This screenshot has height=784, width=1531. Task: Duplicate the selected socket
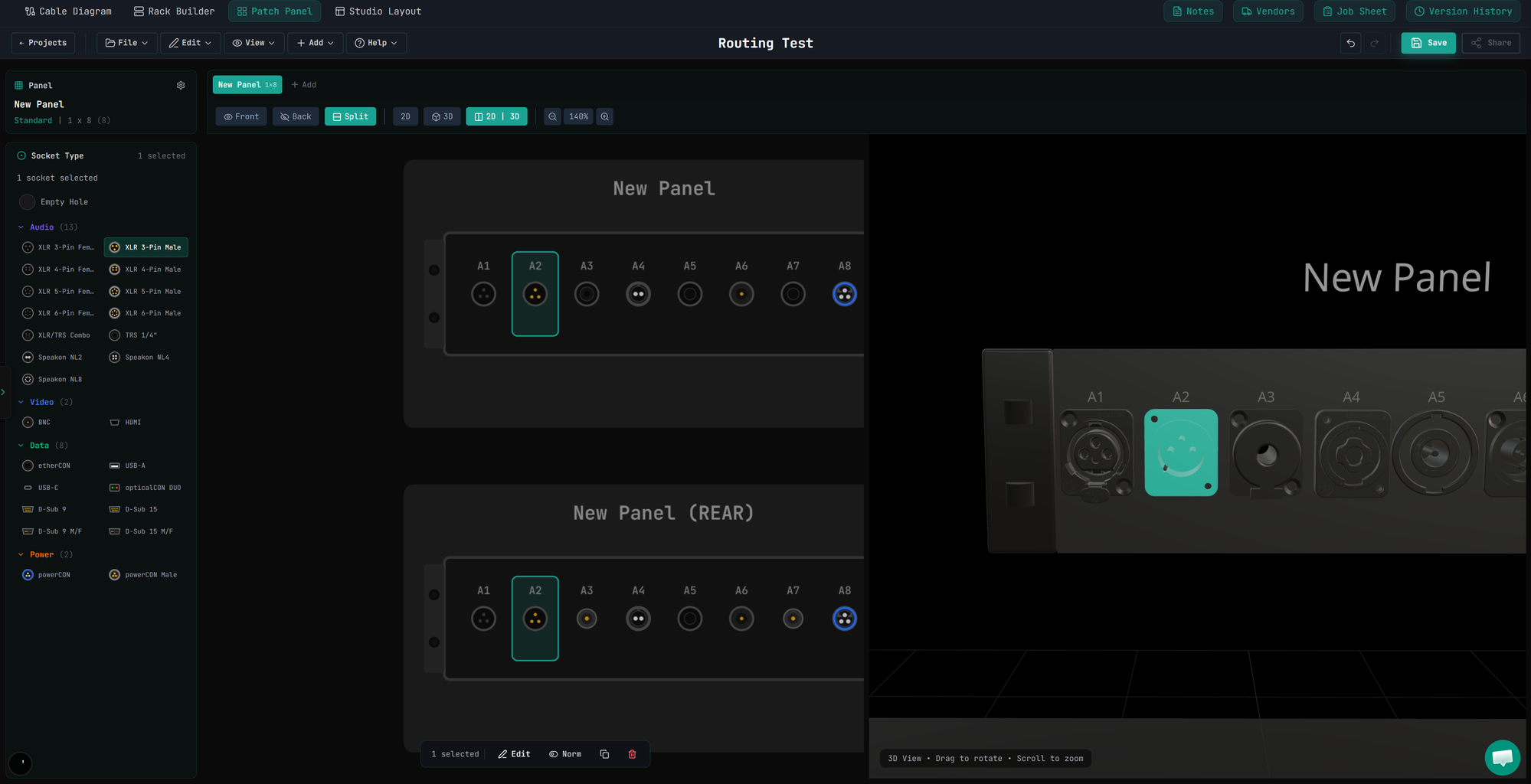pos(604,754)
